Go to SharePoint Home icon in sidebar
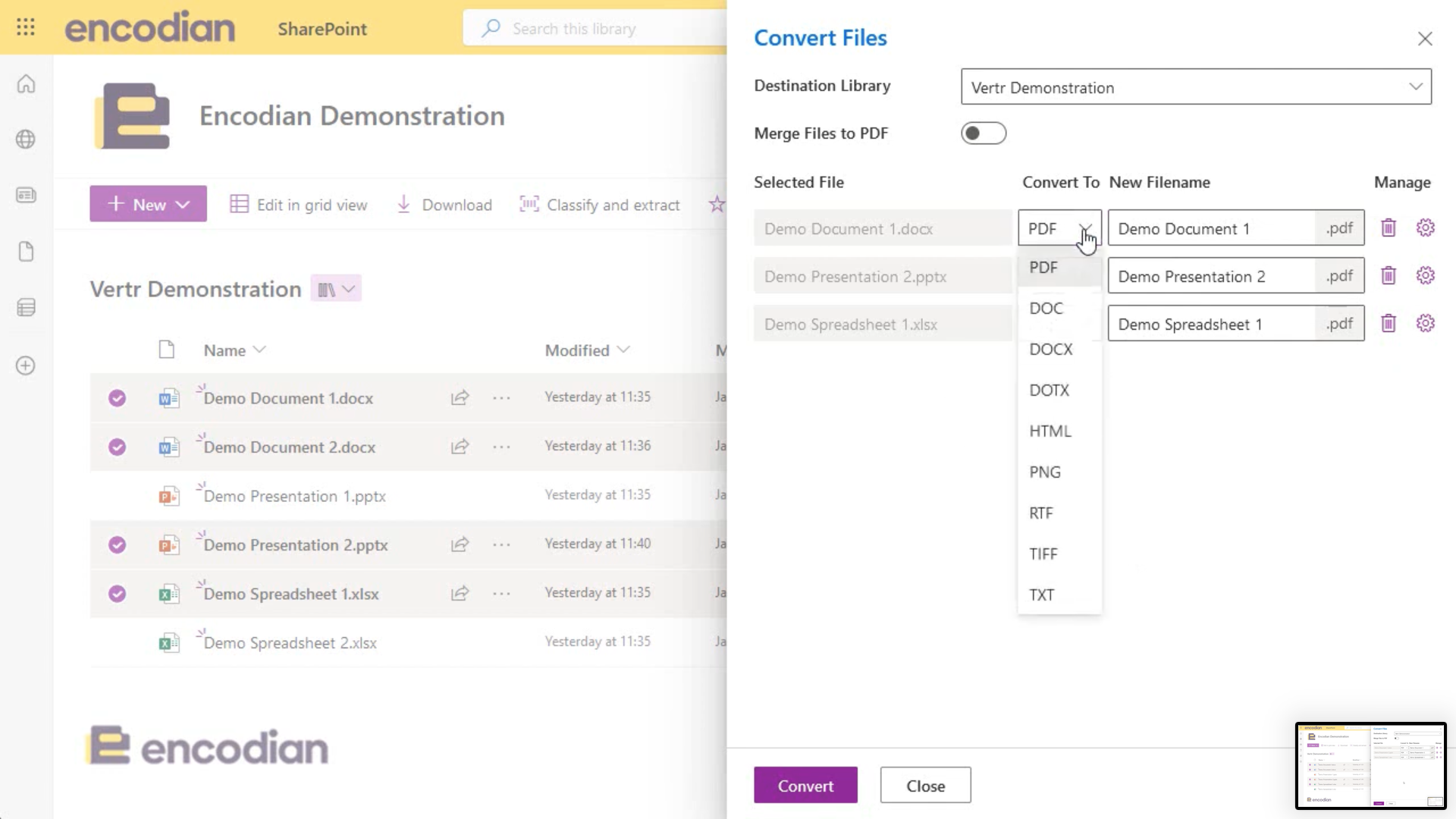The image size is (1456, 819). coord(26,83)
